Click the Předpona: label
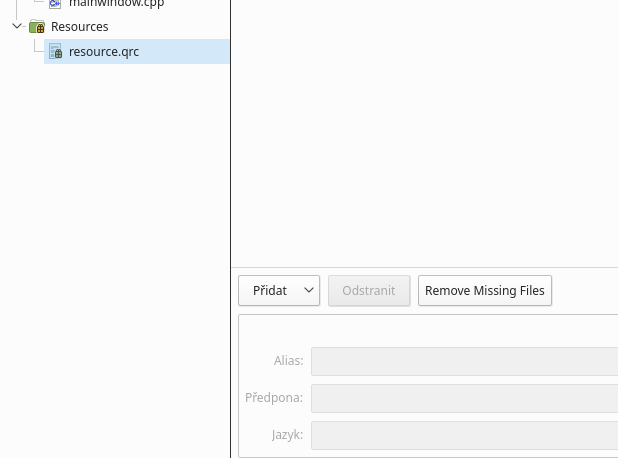618x458 pixels. 274,398
